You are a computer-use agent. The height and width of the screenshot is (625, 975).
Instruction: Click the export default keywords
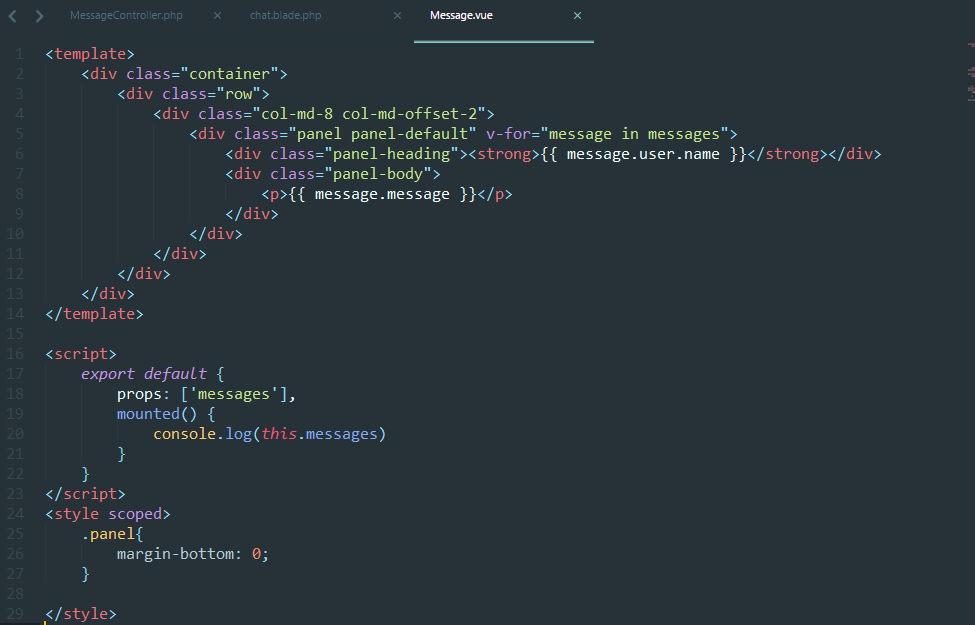[144, 374]
